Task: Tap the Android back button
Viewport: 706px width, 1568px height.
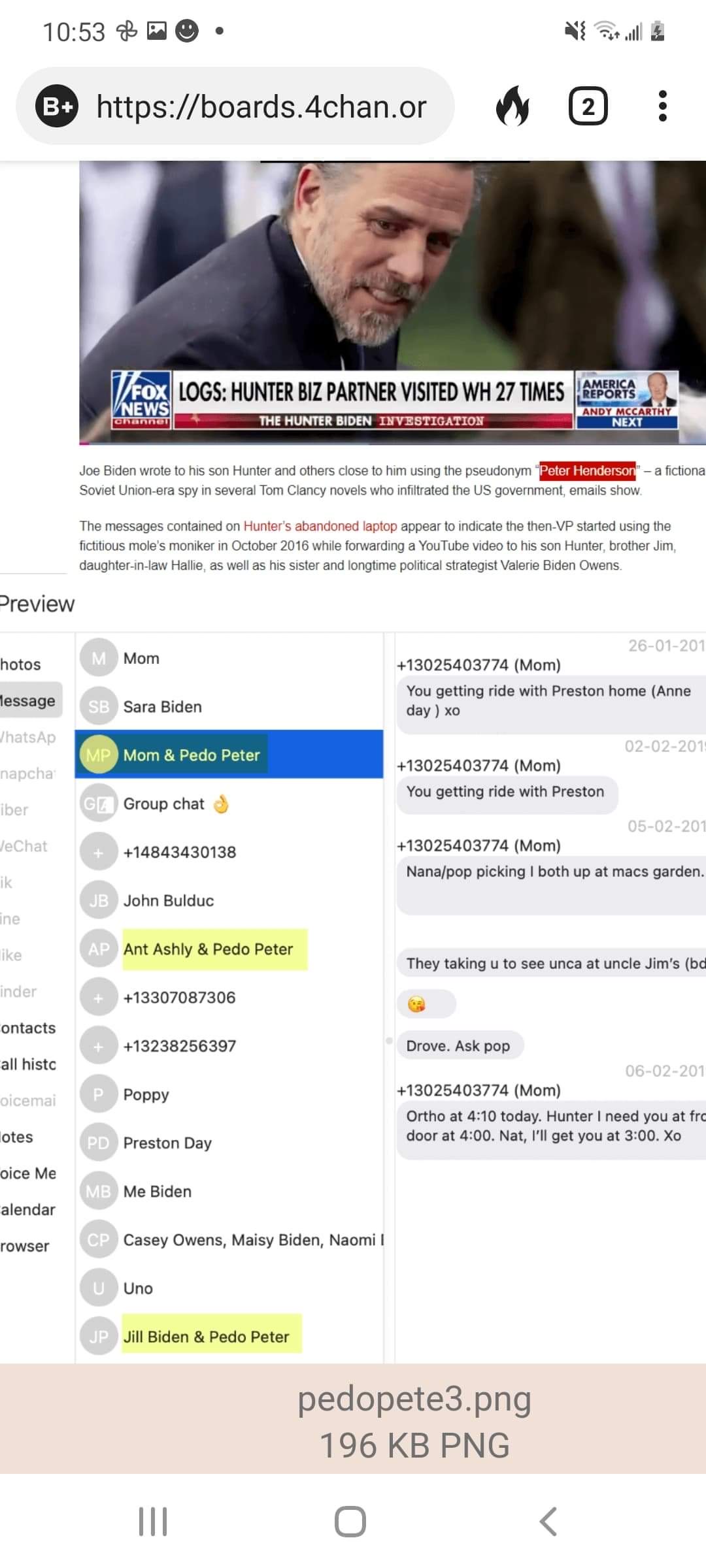Action: 548,1521
